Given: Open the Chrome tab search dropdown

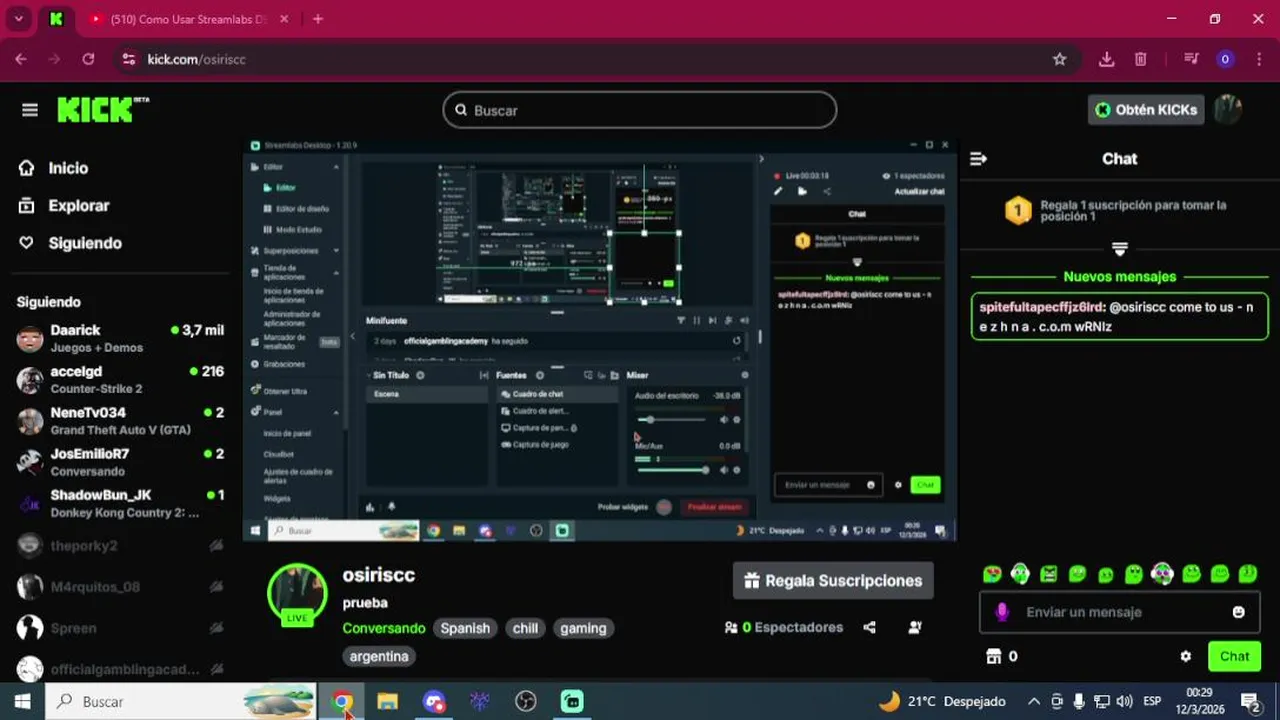Looking at the screenshot, I should click(x=18, y=18).
